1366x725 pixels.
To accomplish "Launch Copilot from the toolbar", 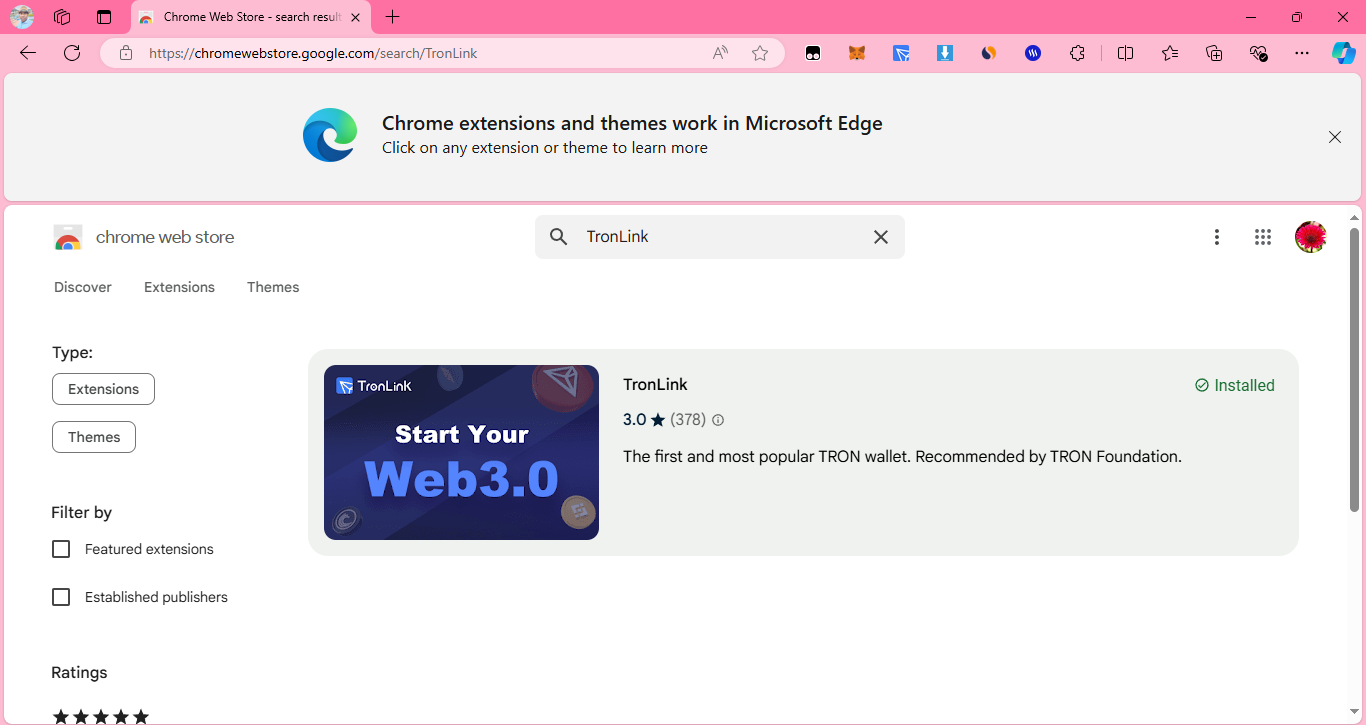I will point(1343,53).
